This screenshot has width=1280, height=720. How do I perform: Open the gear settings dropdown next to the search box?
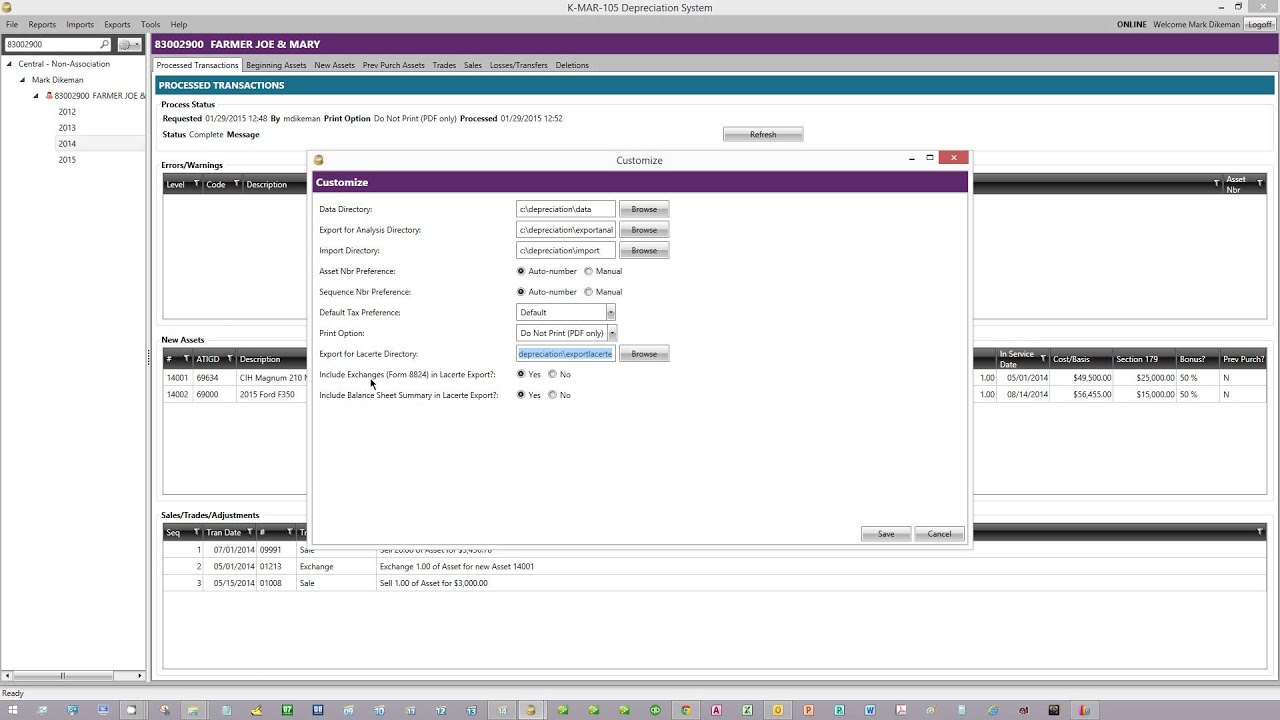point(130,45)
